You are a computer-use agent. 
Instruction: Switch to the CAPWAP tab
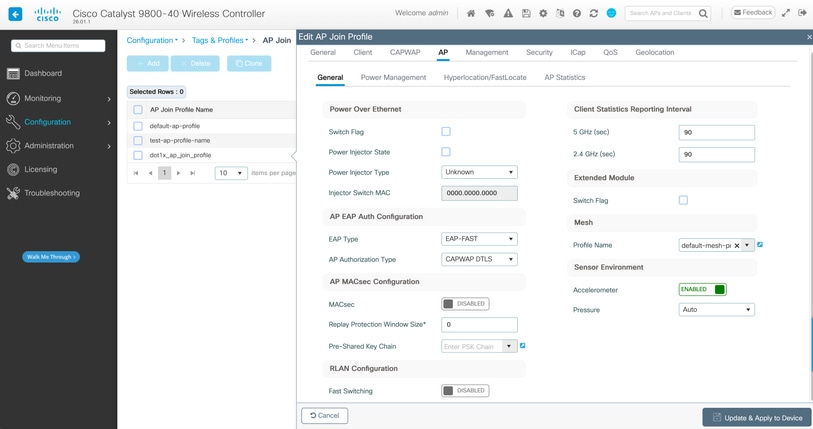click(405, 52)
